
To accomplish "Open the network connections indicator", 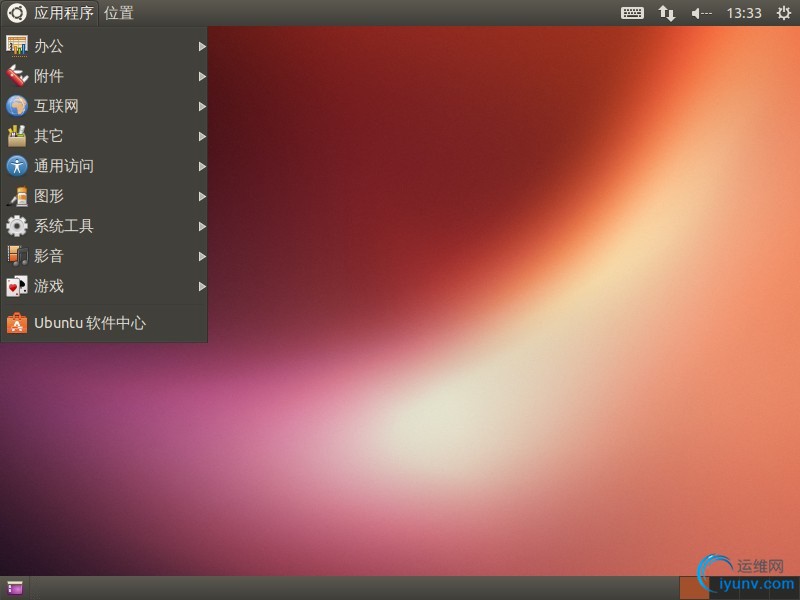I will (x=666, y=13).
